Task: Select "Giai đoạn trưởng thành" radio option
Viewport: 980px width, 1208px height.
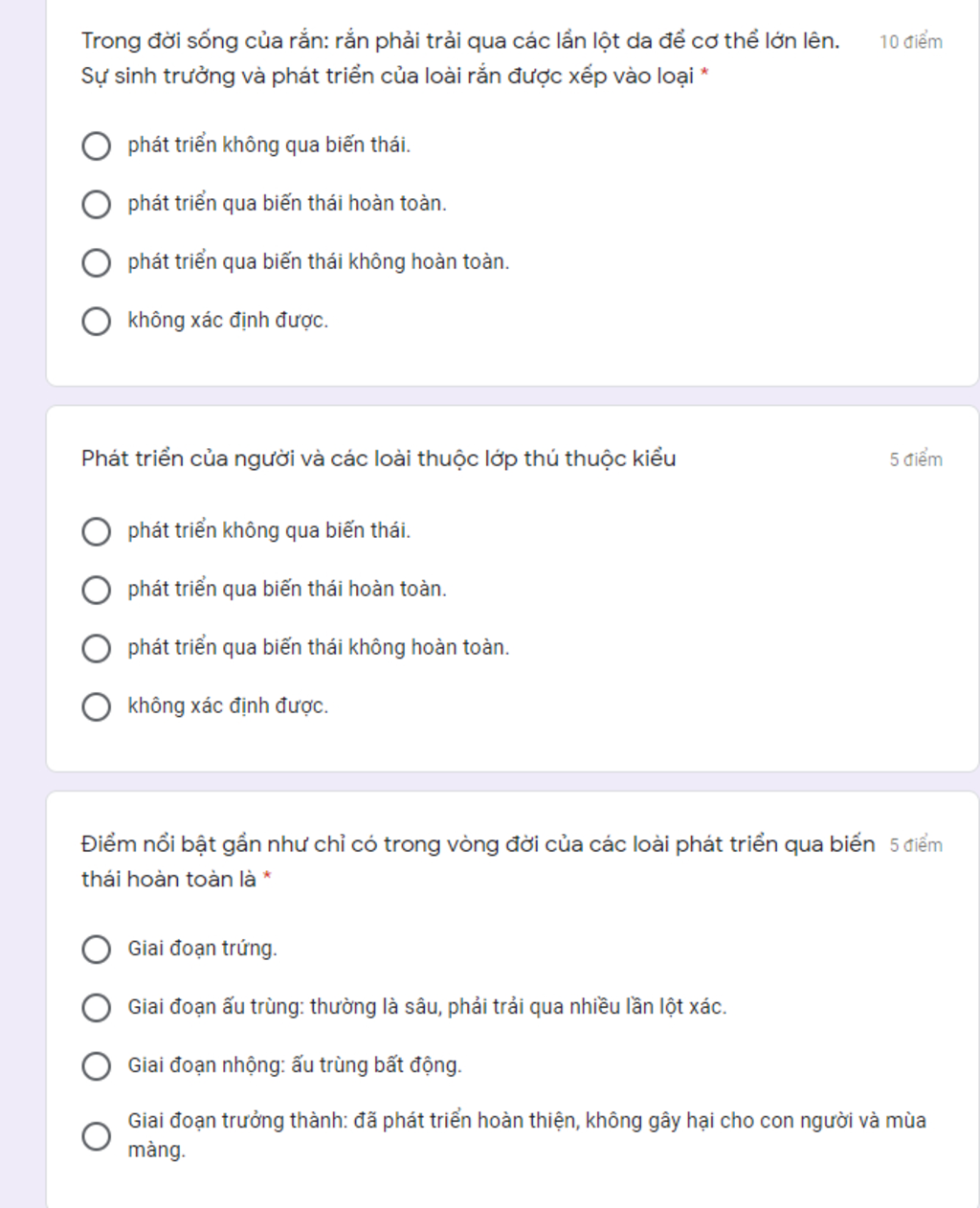Action: (96, 1136)
